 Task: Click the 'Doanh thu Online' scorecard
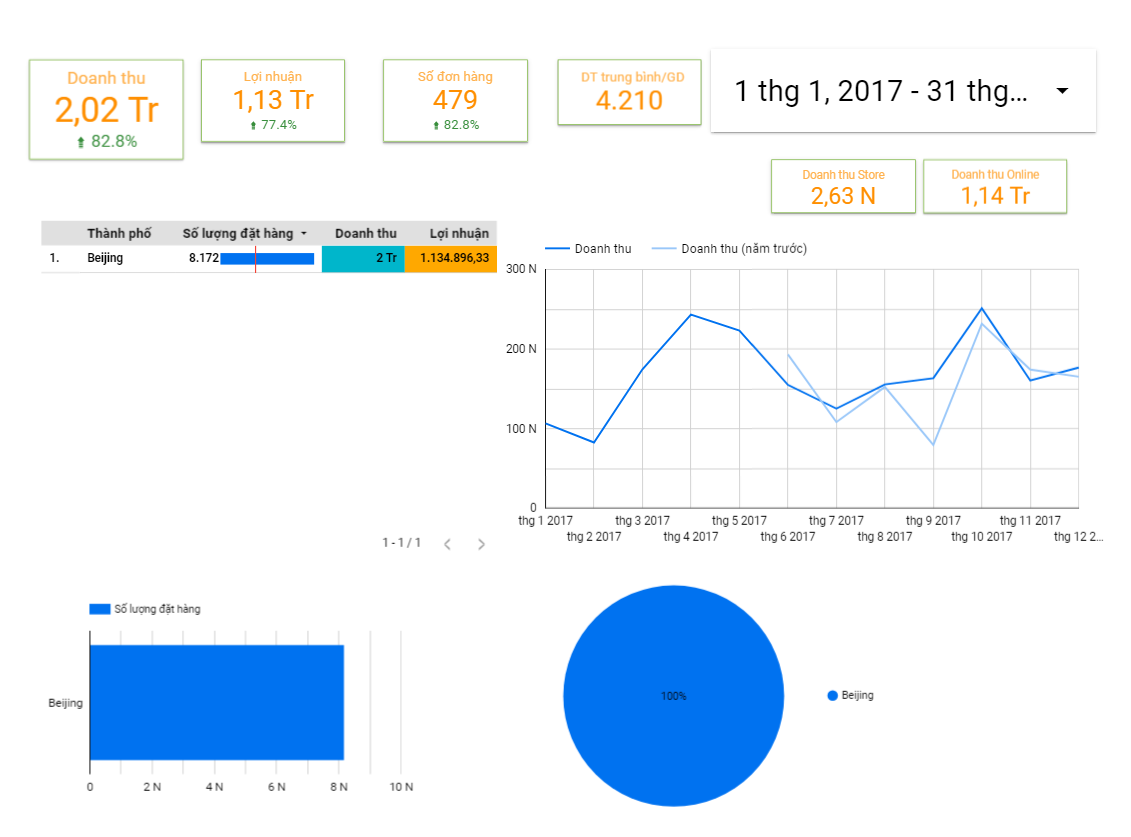[x=995, y=186]
